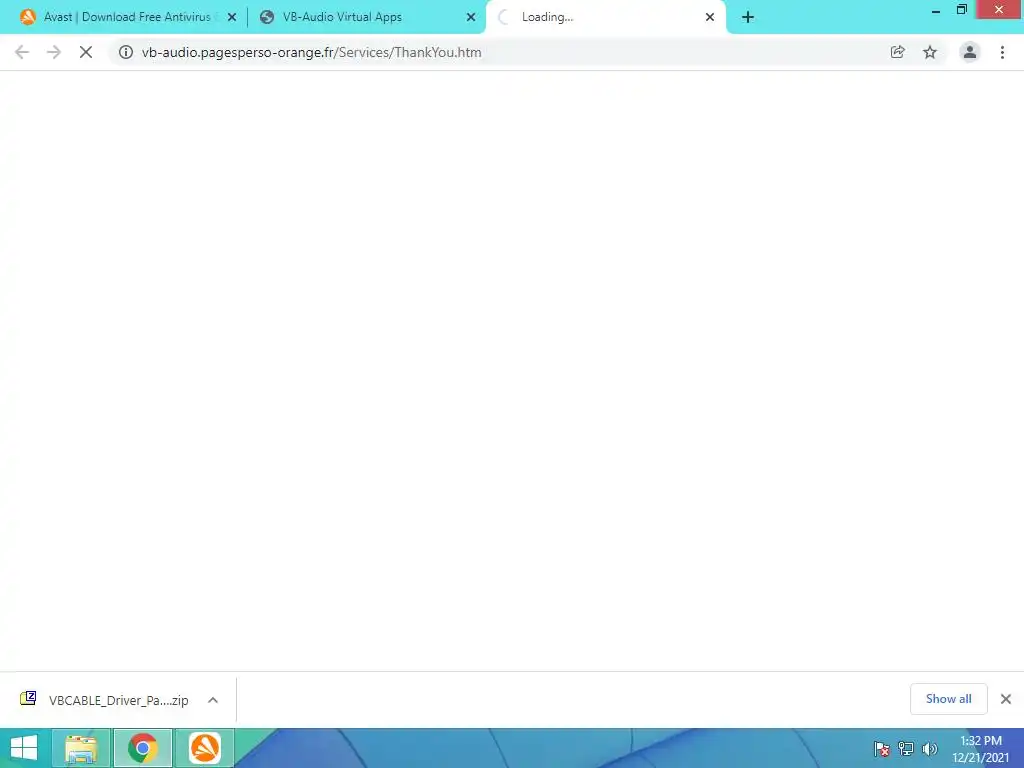1024x768 pixels.
Task: Open Avast browser from taskbar
Action: click(x=204, y=748)
